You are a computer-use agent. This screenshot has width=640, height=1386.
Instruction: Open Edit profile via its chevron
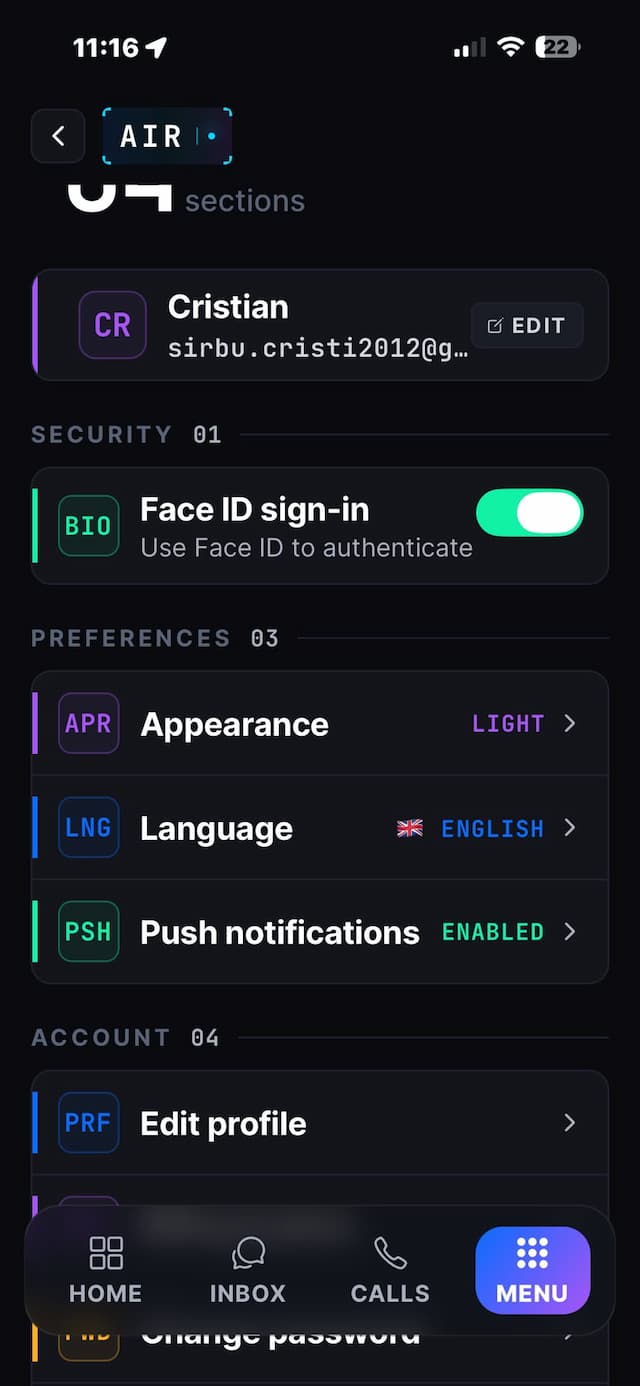pyautogui.click(x=570, y=1123)
